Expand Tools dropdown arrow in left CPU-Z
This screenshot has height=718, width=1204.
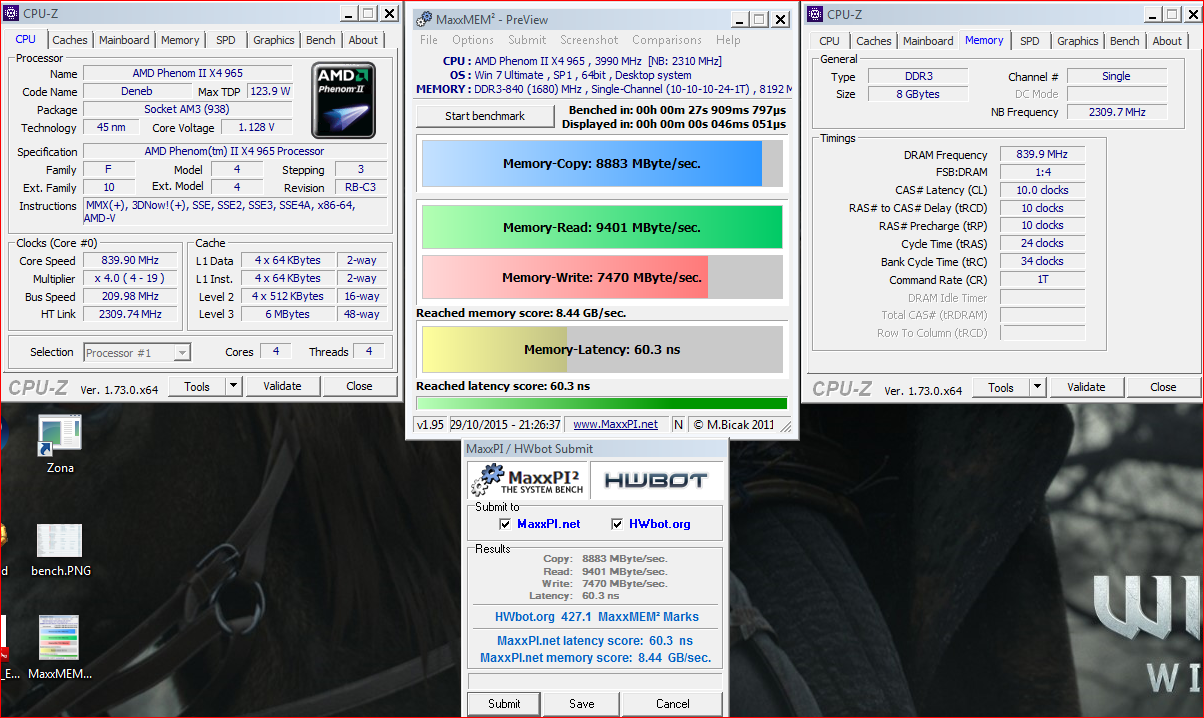point(233,386)
